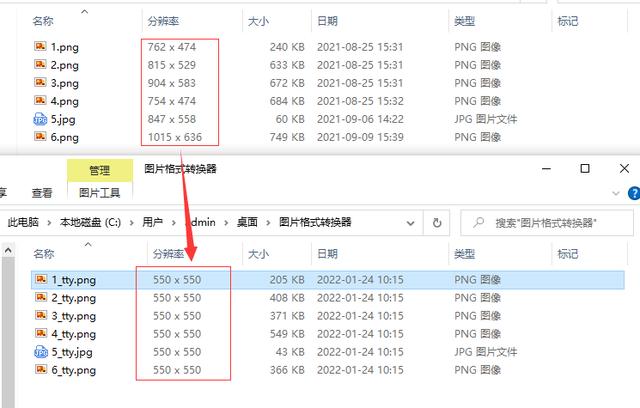Refresh the folder with the reload icon
This screenshot has width=640, height=408.
[437, 223]
